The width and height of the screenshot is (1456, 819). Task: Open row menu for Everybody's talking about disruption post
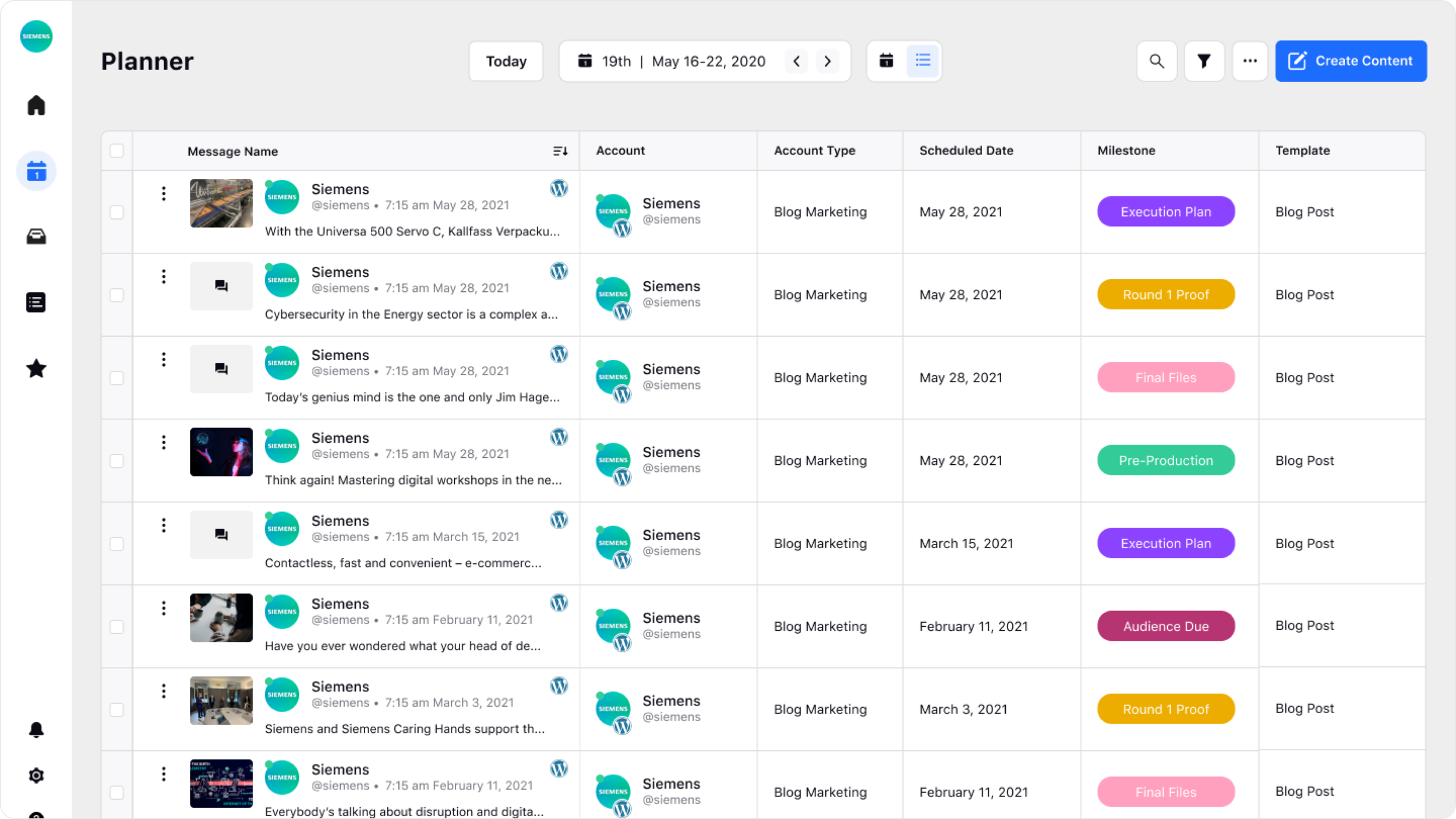164,774
